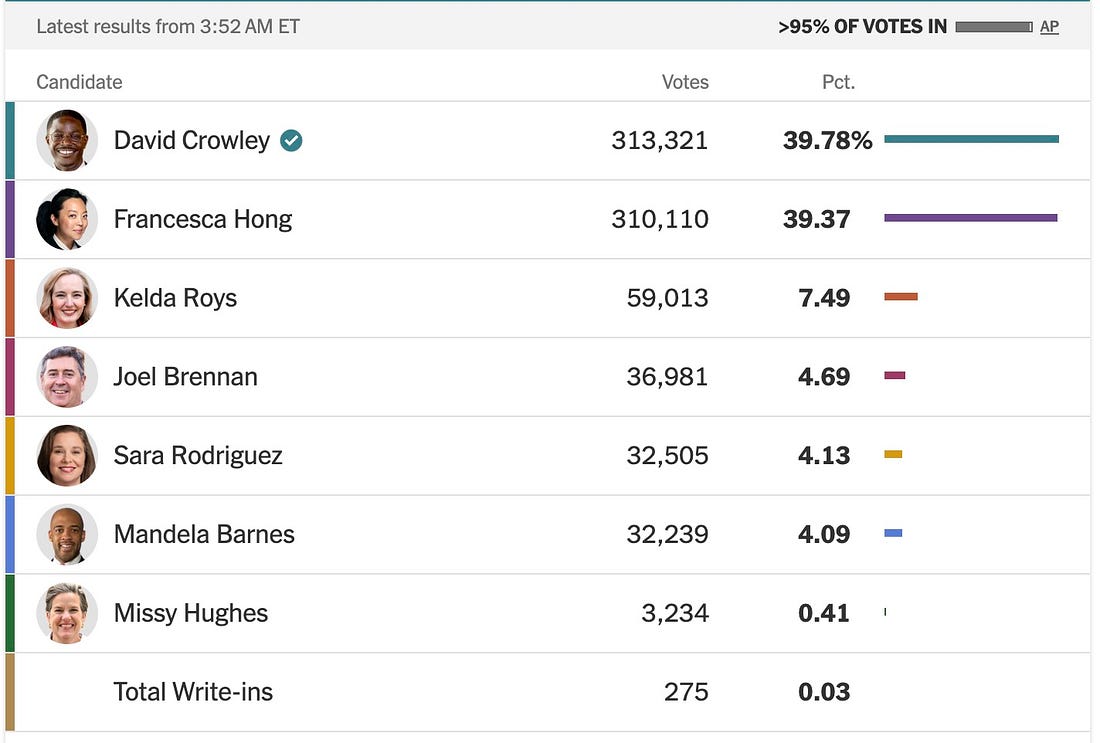Click David Crowley's vote count 313,321
This screenshot has height=743, width=1100.
coord(659,140)
